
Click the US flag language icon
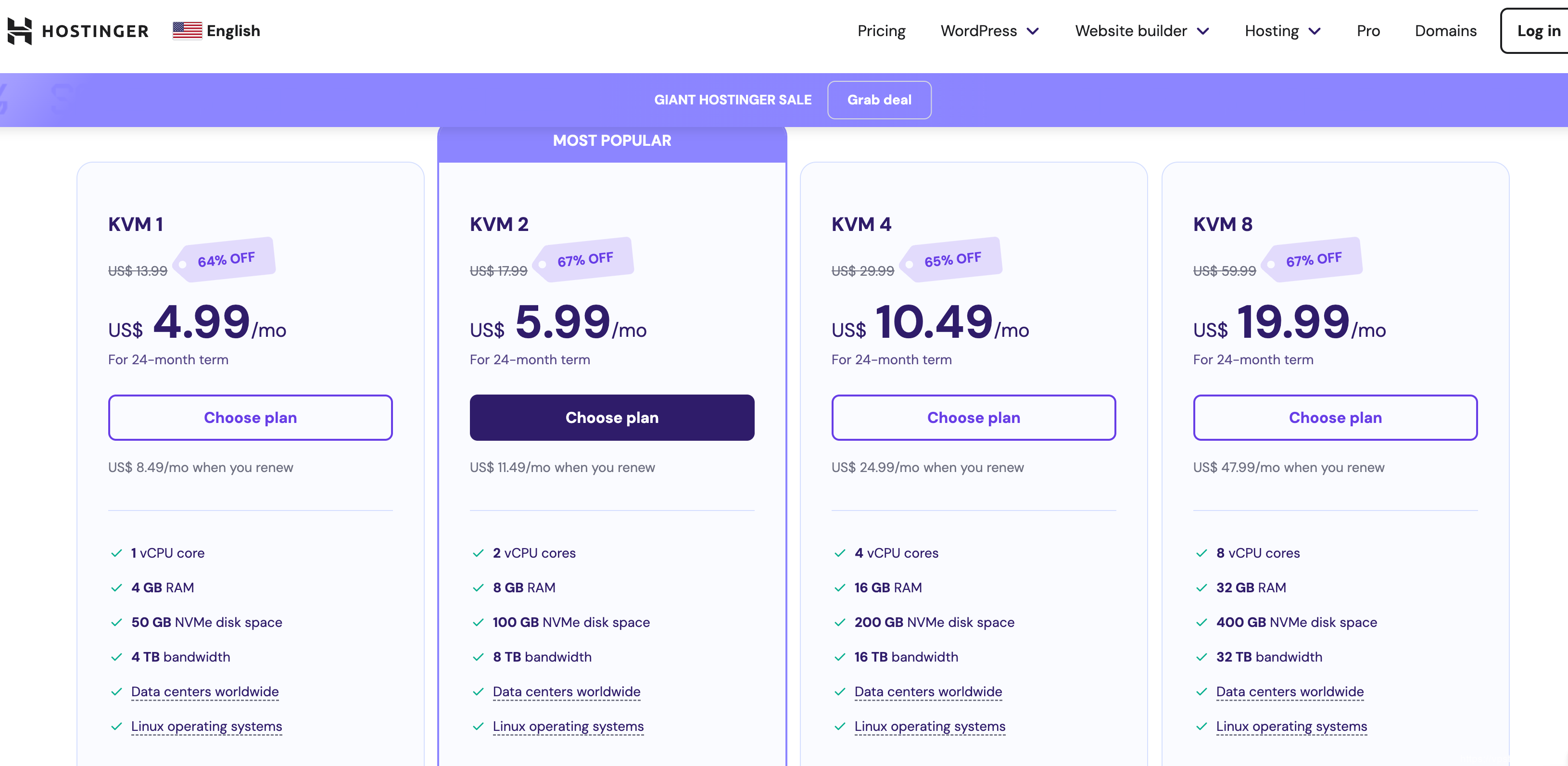[x=187, y=30]
